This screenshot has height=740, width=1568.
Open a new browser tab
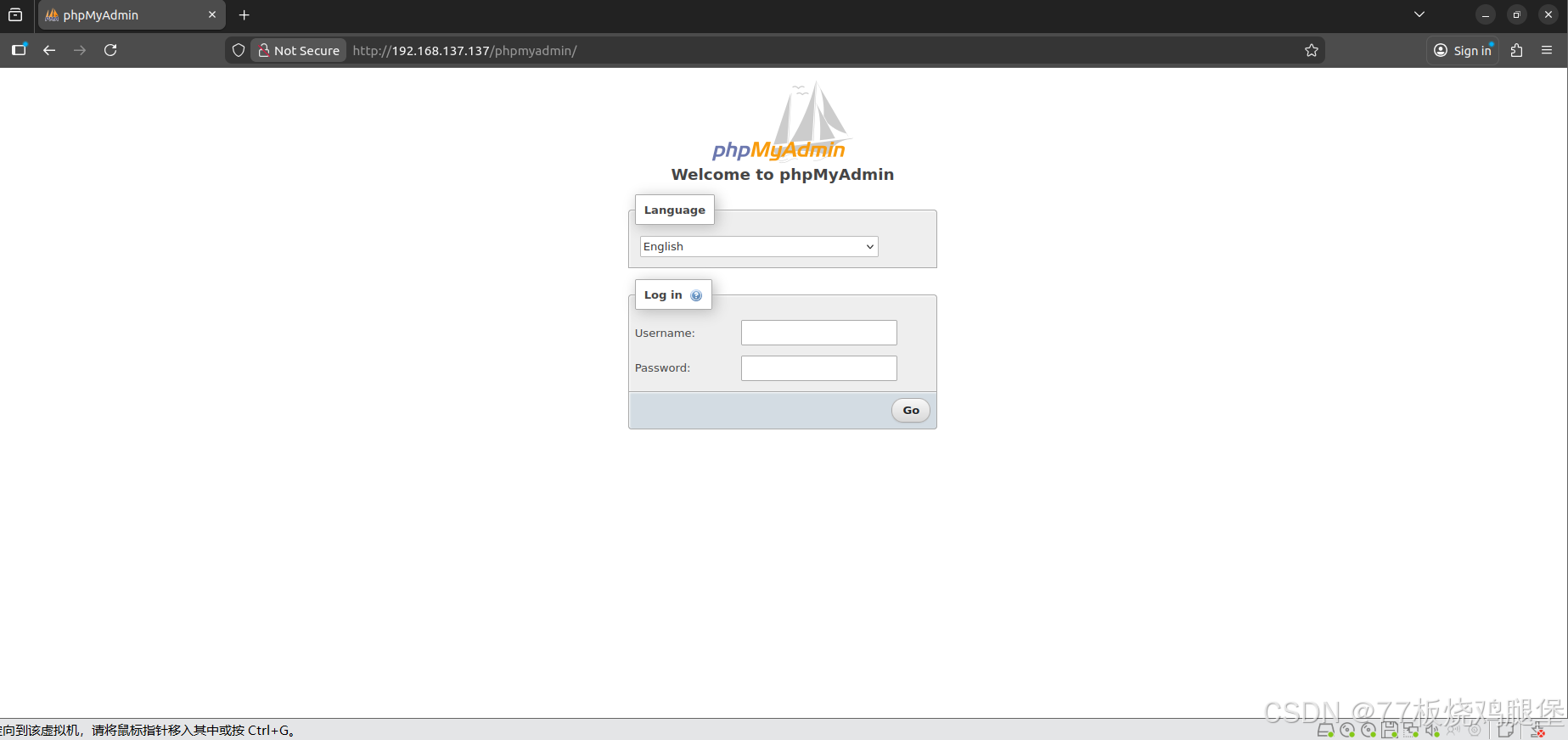pos(244,14)
